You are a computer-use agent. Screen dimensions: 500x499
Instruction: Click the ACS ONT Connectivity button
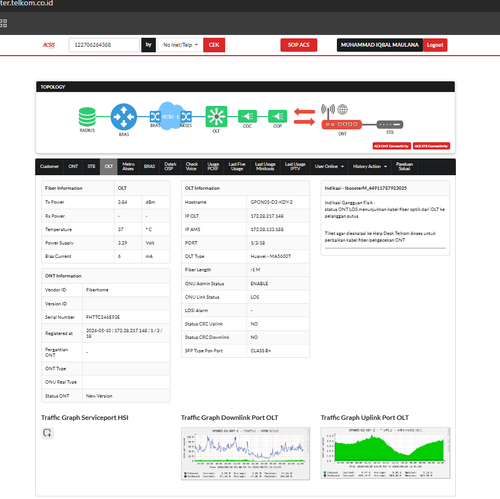(392, 146)
